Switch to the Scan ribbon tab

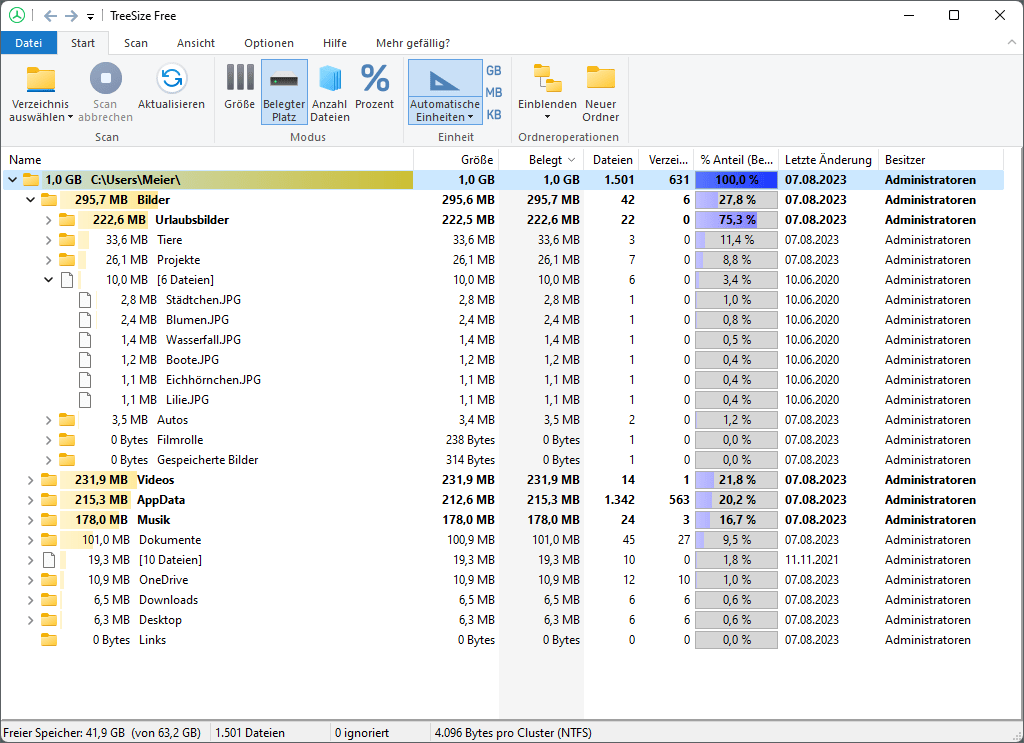[x=136, y=43]
